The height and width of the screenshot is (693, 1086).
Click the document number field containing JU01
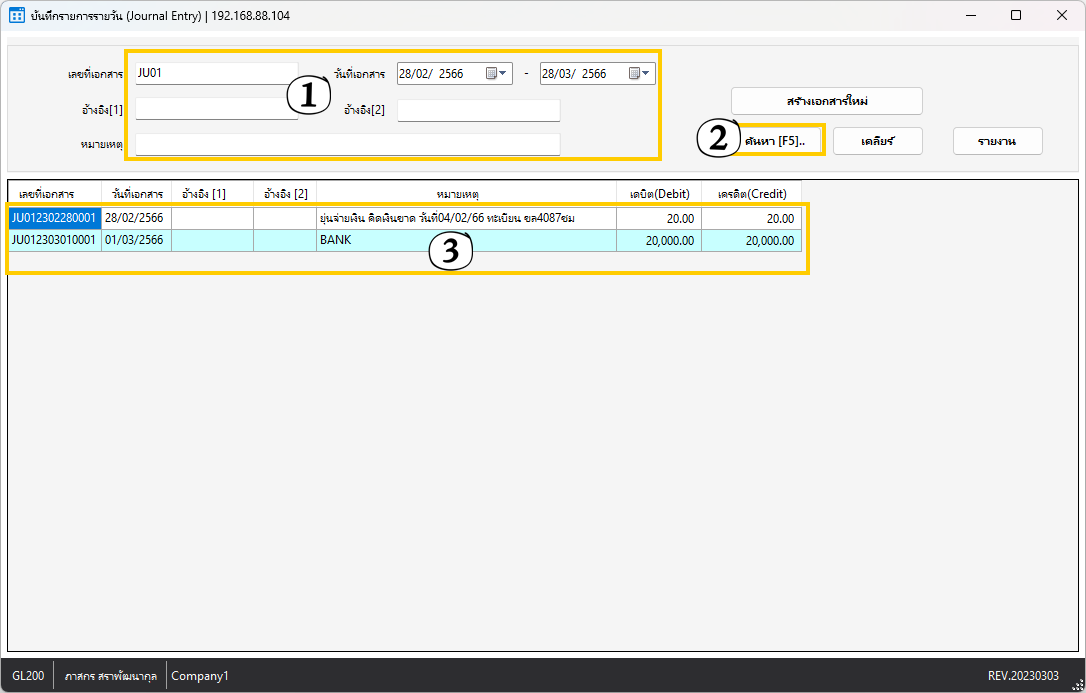[x=215, y=73]
